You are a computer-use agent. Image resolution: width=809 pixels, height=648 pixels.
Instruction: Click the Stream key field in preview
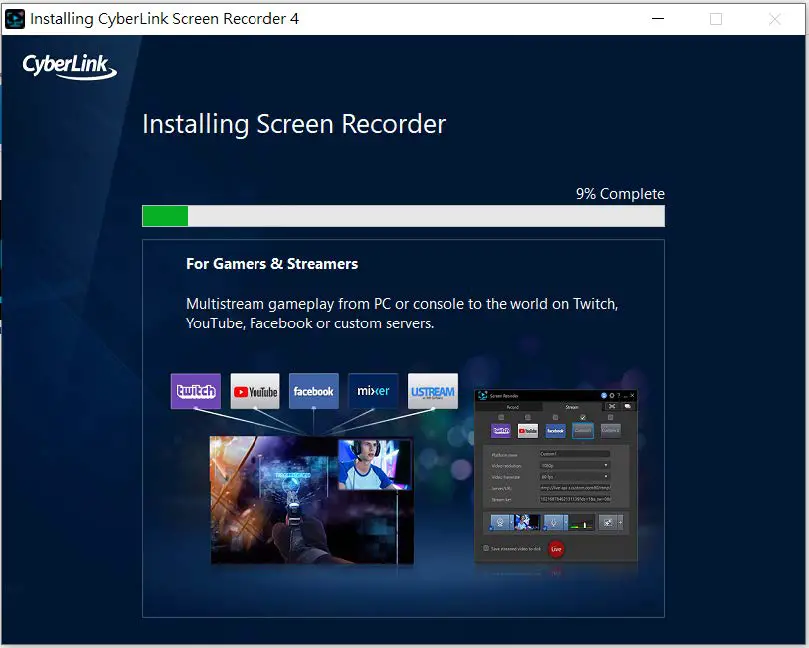[575, 498]
